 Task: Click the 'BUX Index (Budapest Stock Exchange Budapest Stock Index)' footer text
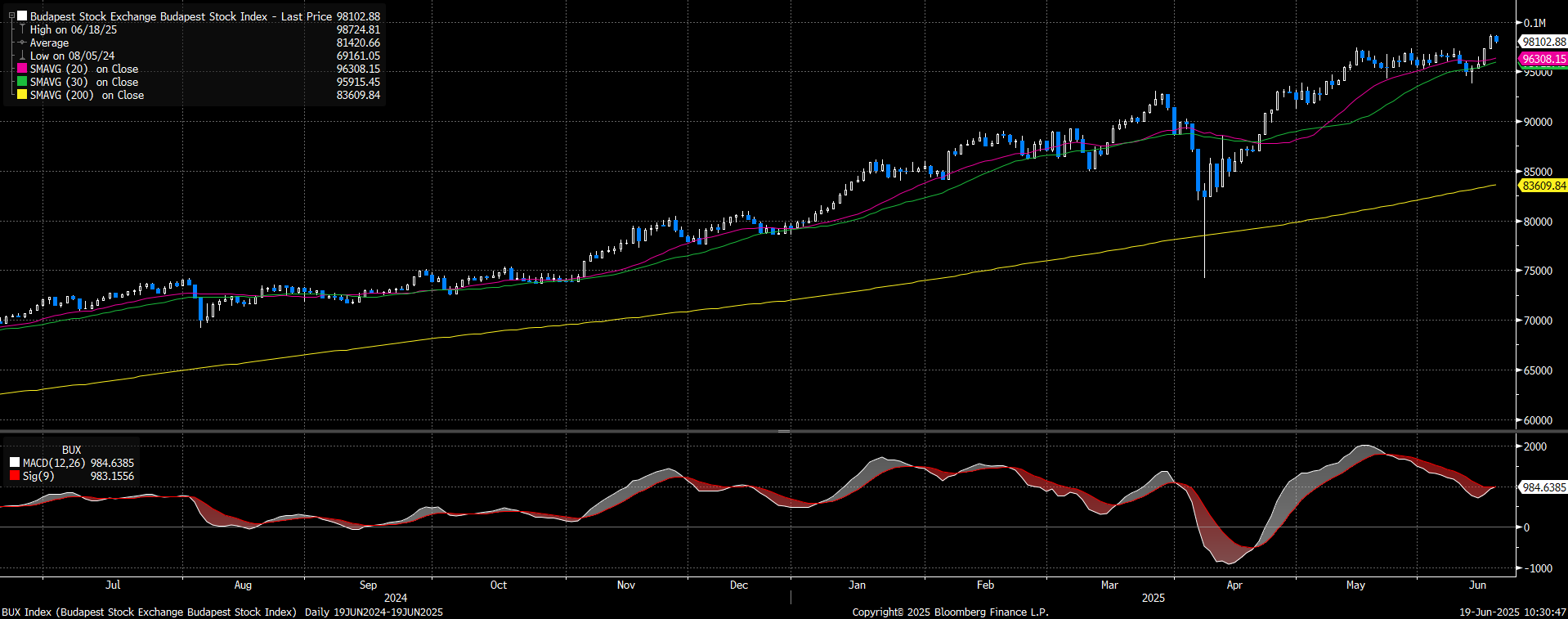point(149,612)
